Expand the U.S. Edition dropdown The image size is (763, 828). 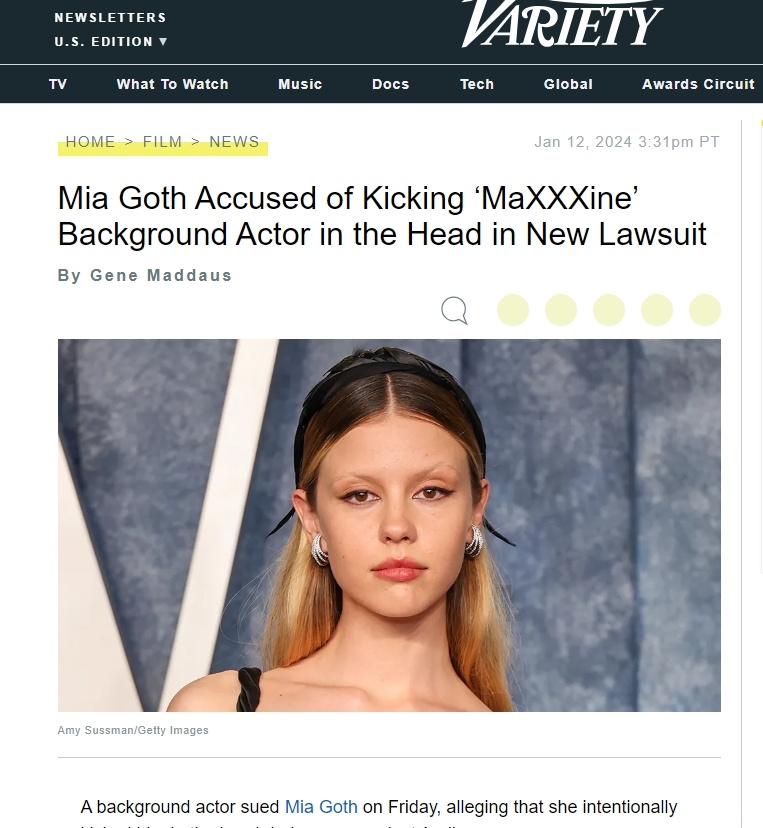point(111,42)
